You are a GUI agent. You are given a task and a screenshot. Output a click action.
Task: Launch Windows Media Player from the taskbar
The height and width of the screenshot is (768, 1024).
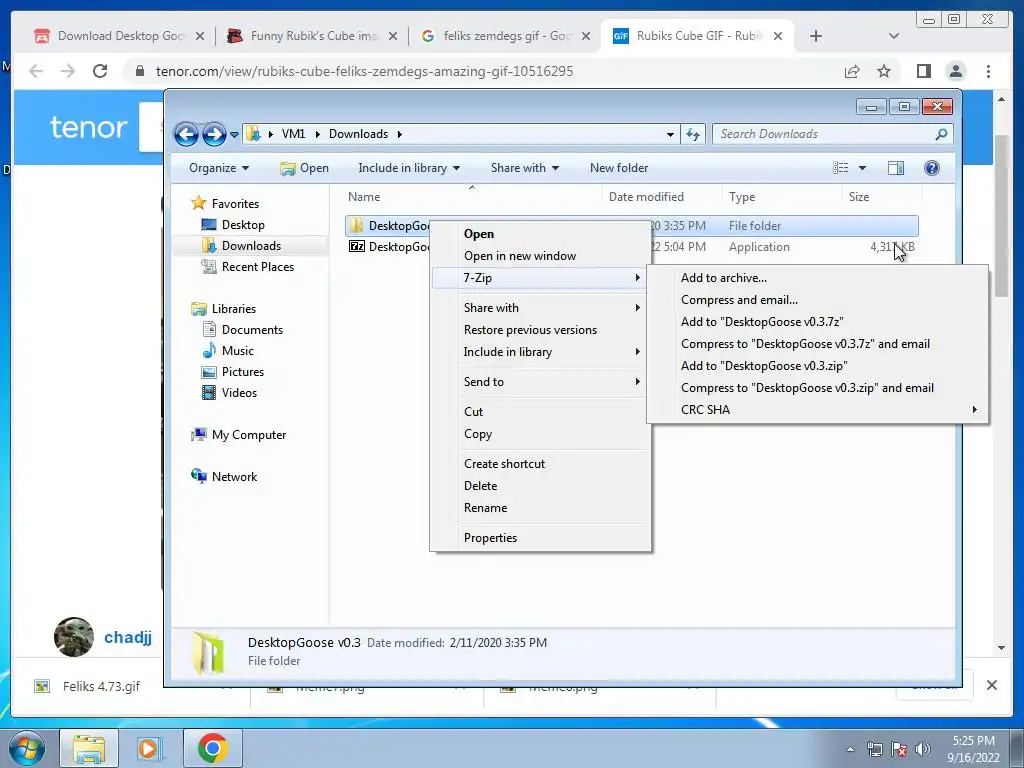click(x=150, y=748)
